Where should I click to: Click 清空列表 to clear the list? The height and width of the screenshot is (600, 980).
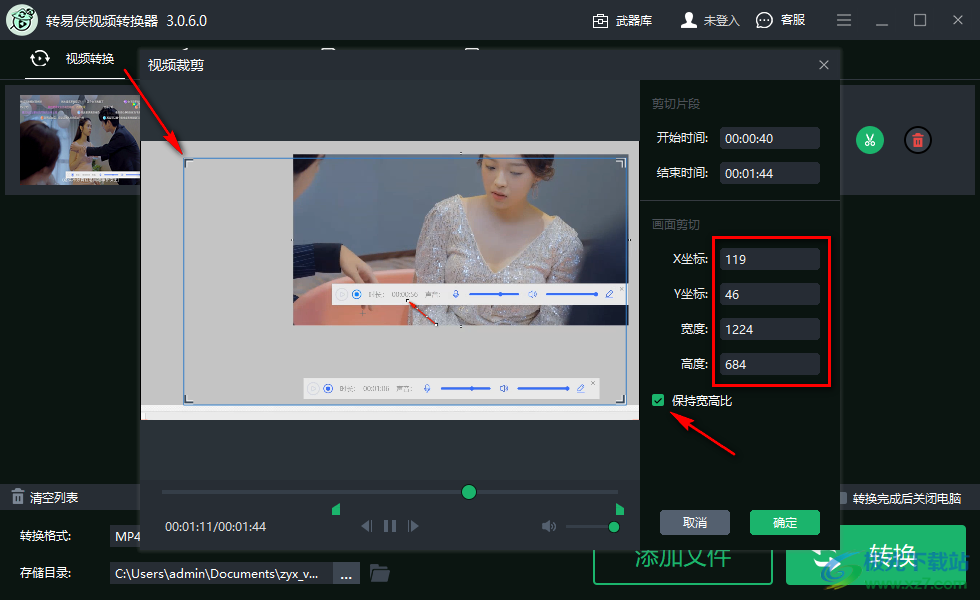pyautogui.click(x=45, y=498)
